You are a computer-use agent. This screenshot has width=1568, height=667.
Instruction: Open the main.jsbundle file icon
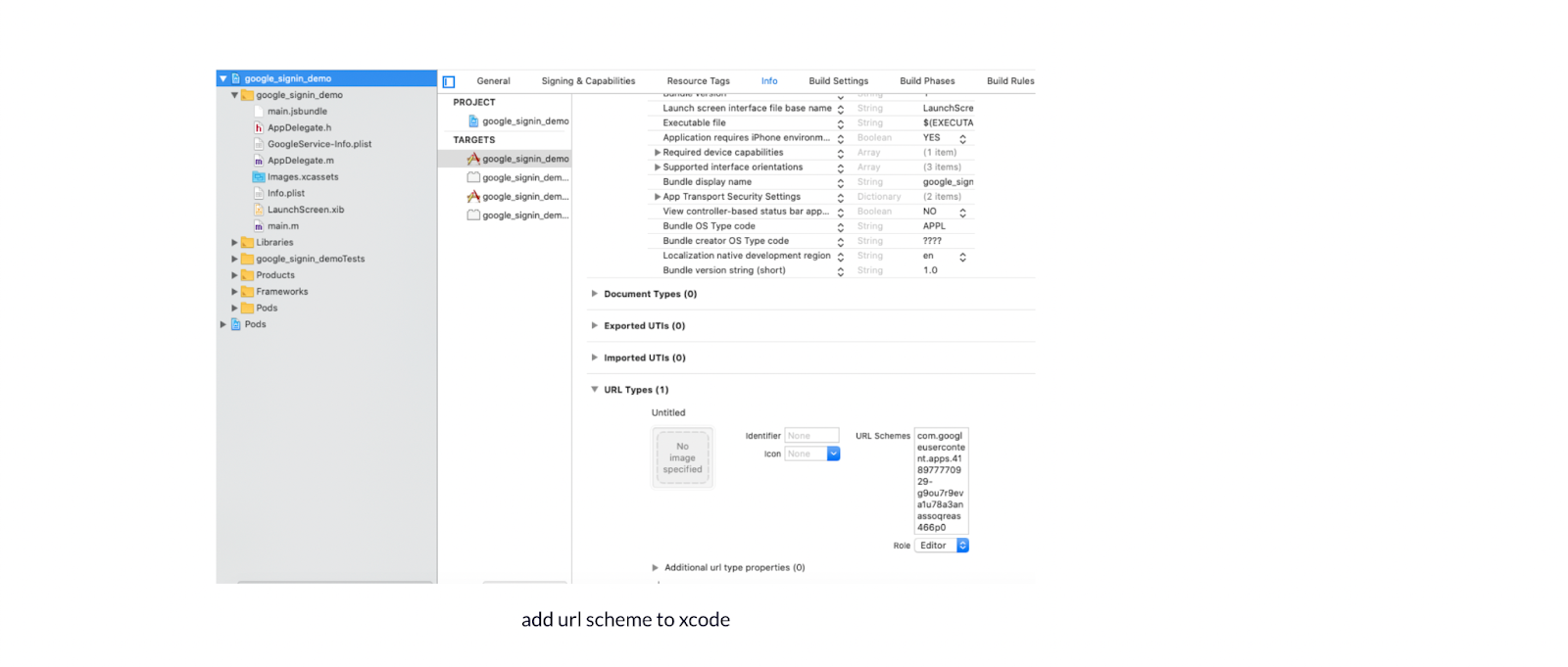pyautogui.click(x=259, y=112)
